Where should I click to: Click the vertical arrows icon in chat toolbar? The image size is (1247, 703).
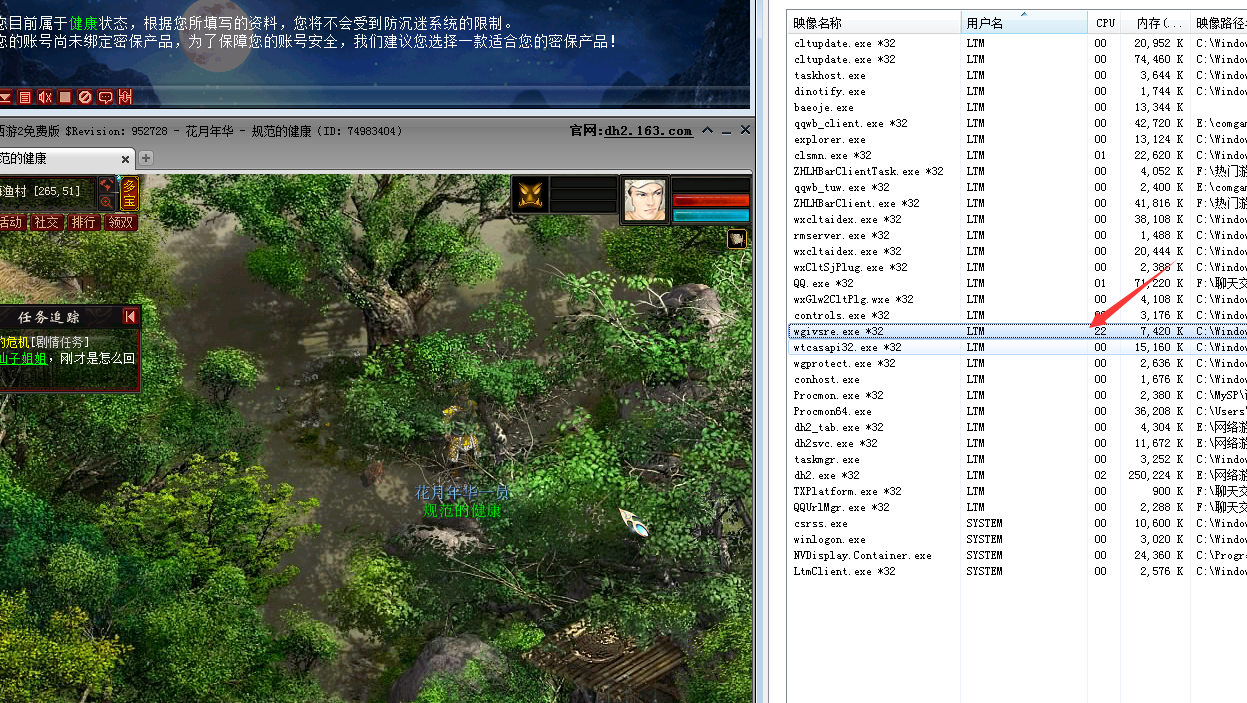(125, 97)
